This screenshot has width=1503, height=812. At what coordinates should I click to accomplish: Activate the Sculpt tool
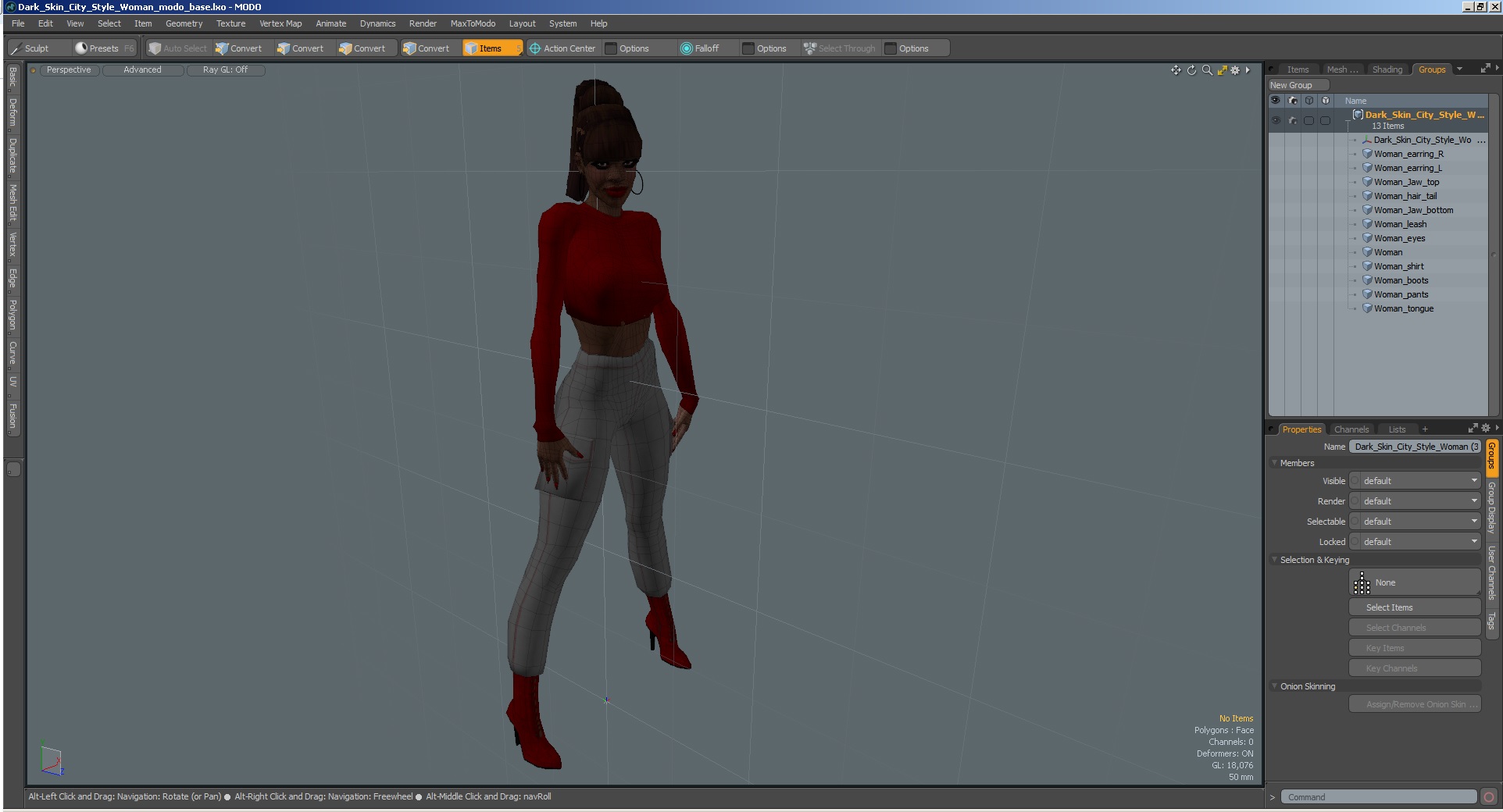click(x=29, y=48)
